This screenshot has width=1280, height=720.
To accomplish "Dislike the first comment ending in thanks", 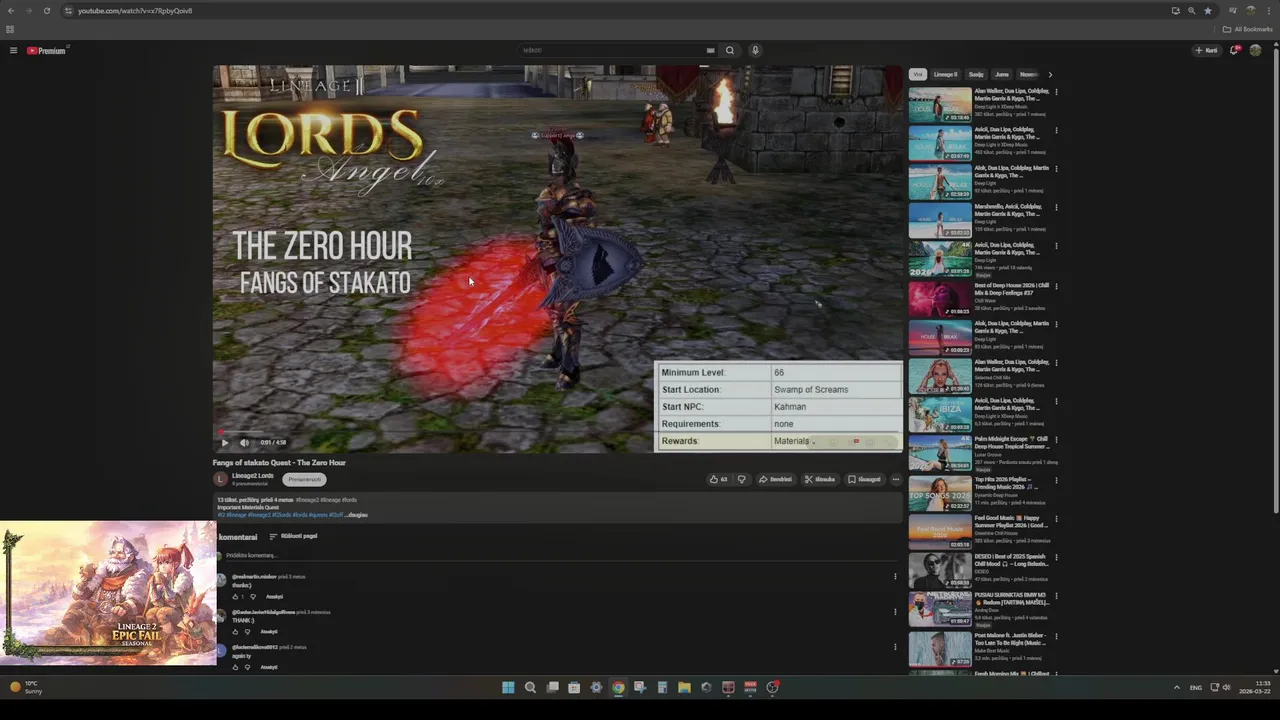I will (252, 596).
